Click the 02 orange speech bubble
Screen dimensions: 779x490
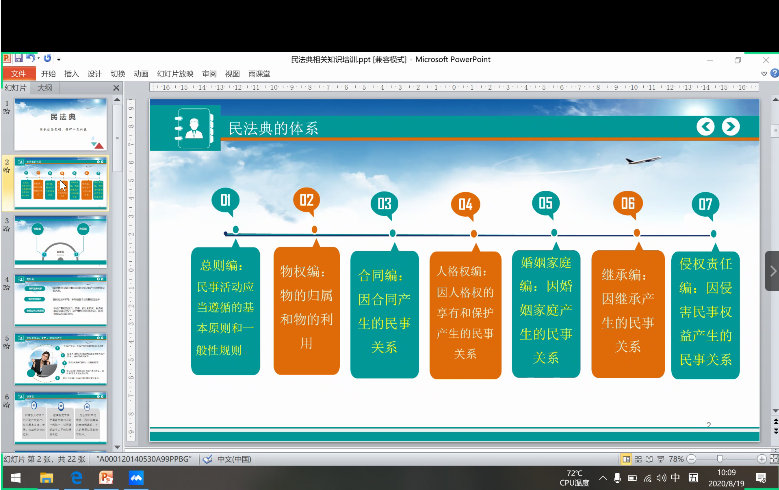[x=307, y=202]
